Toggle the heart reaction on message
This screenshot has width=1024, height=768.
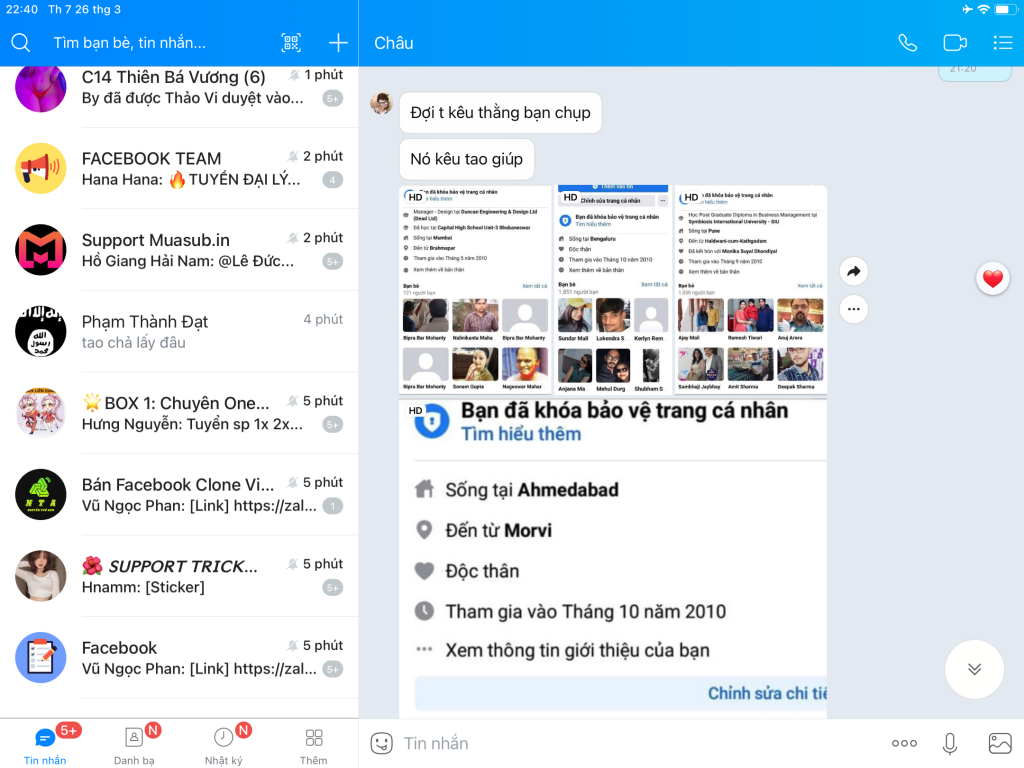click(992, 279)
